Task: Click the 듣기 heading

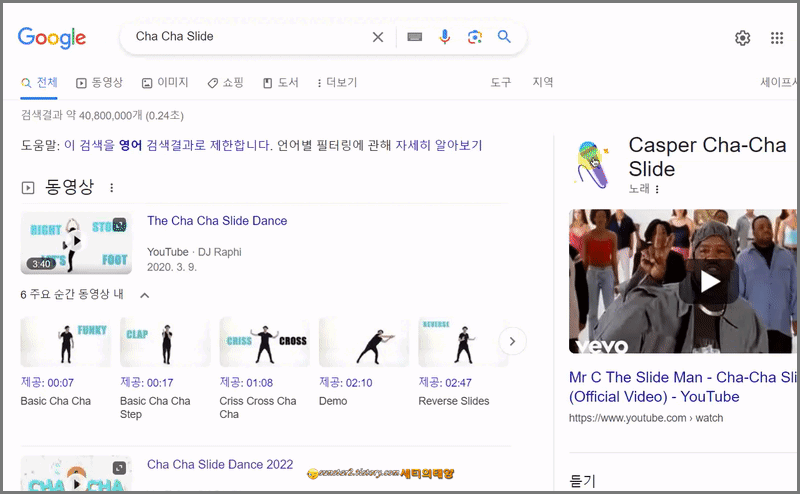Action: pyautogui.click(x=582, y=481)
